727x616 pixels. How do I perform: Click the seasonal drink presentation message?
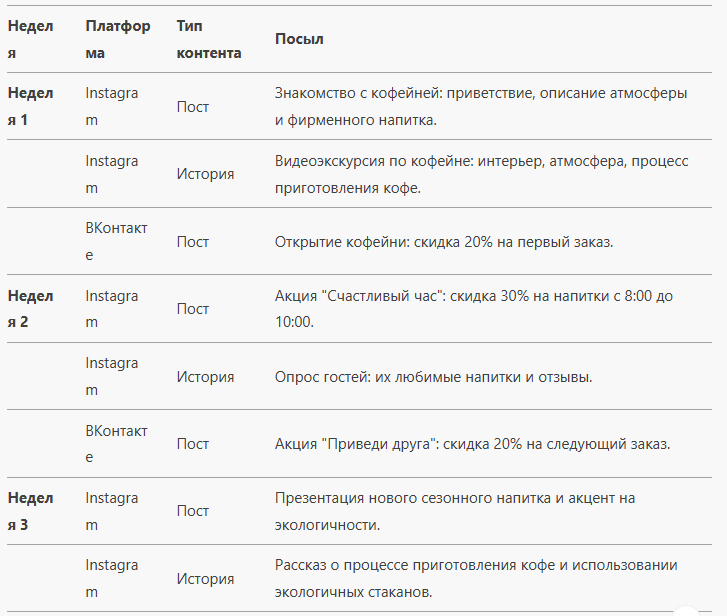(455, 511)
